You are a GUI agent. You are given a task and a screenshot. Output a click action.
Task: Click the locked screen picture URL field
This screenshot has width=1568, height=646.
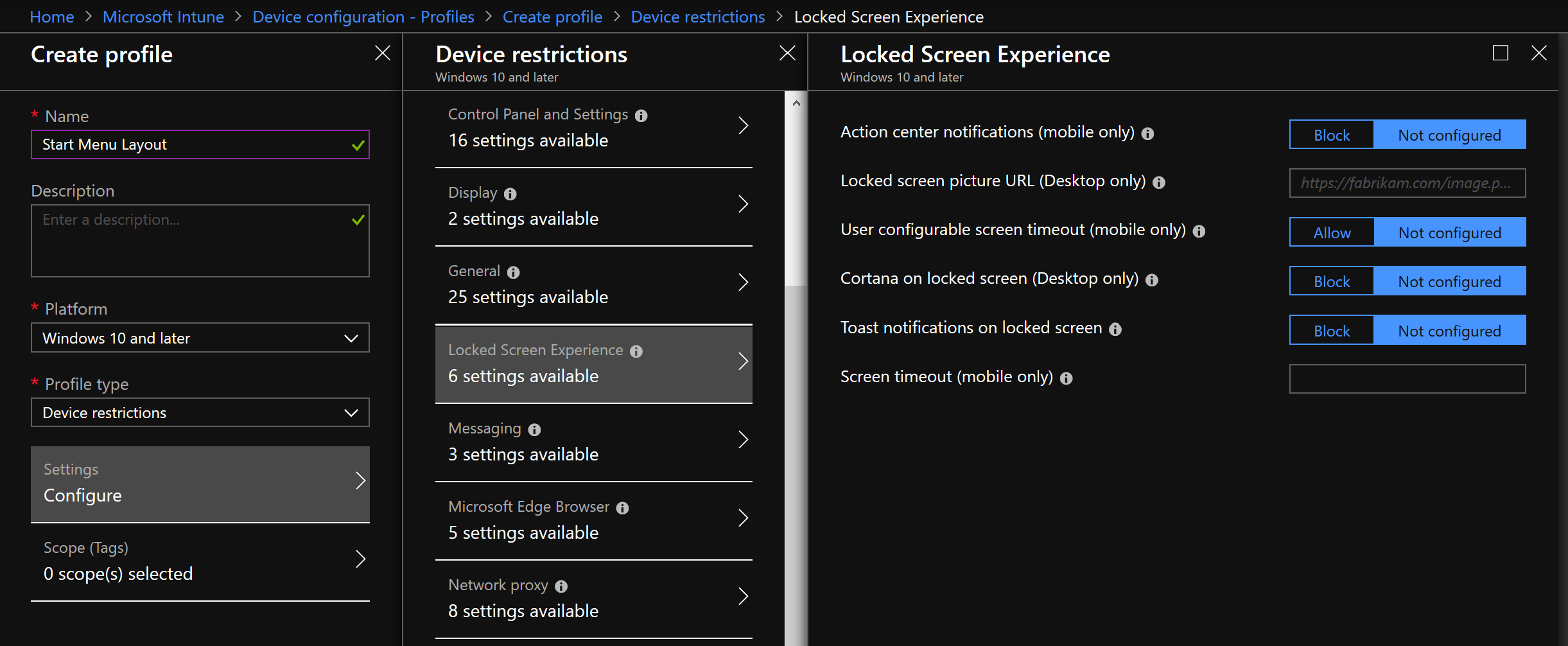(1407, 183)
